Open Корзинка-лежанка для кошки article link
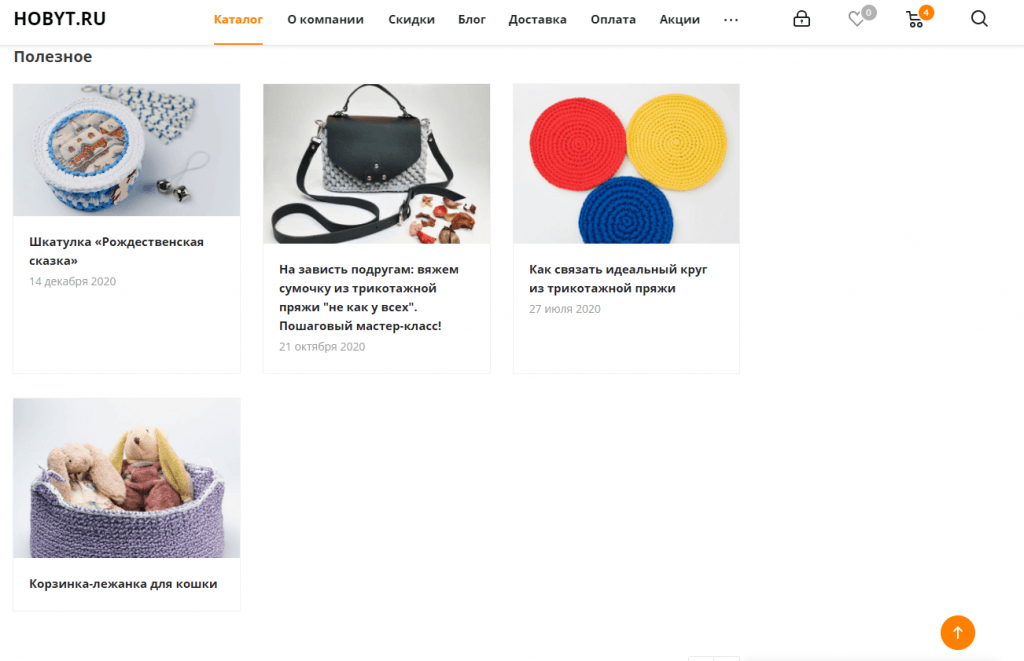Image resolution: width=1024 pixels, height=661 pixels. pos(123,584)
